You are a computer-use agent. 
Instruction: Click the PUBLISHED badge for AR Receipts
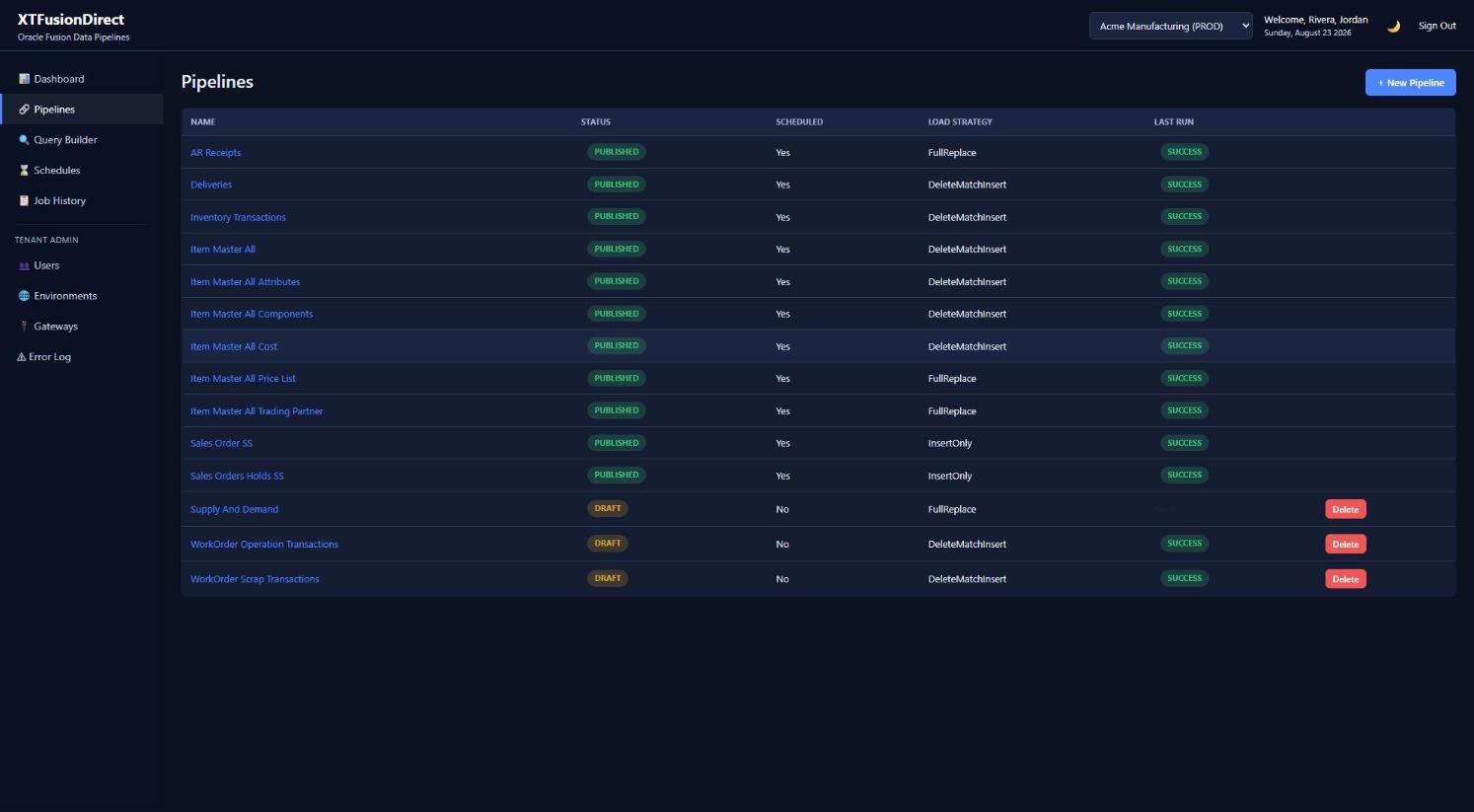pyautogui.click(x=617, y=152)
